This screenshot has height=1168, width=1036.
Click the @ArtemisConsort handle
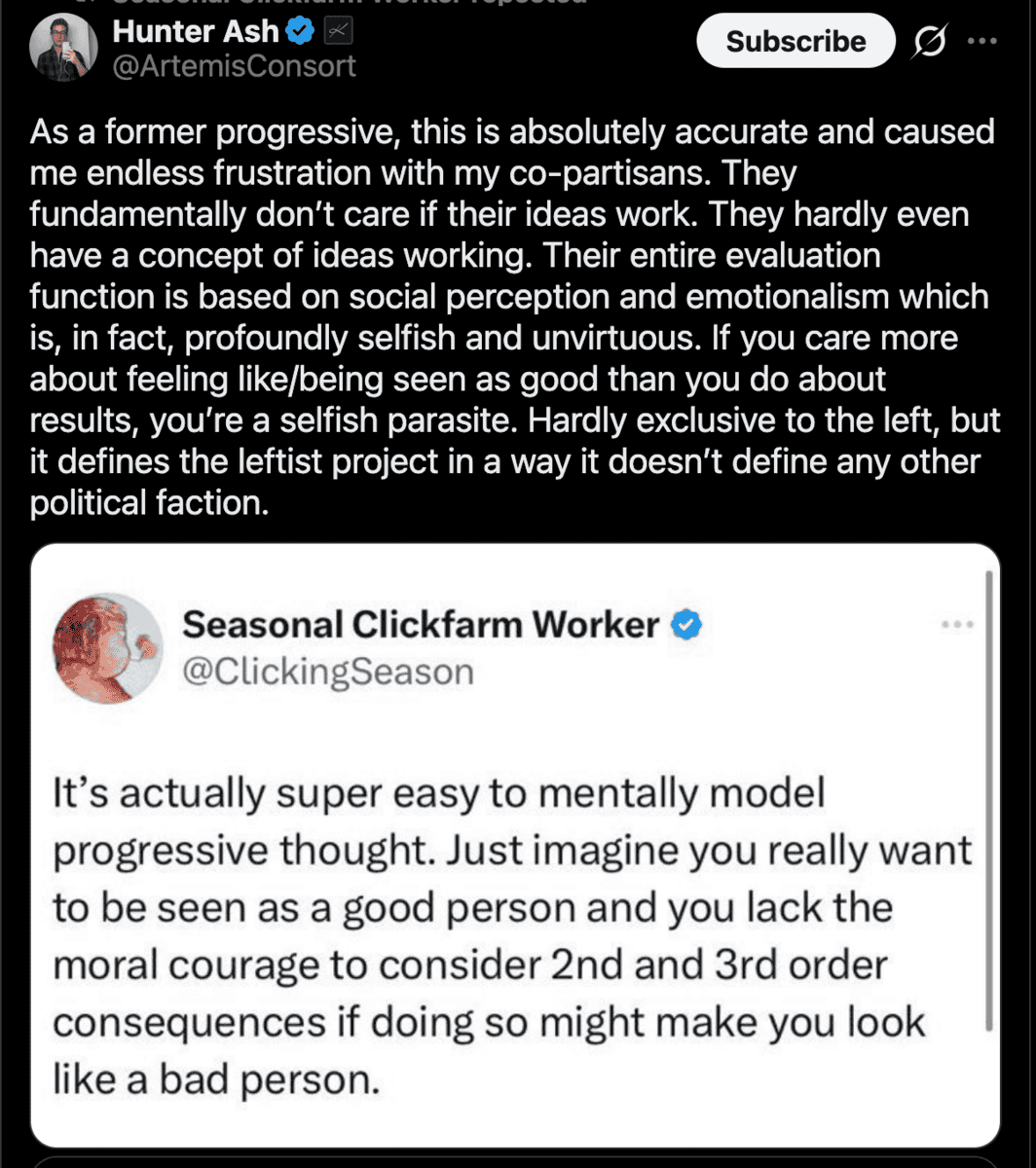pos(234,66)
